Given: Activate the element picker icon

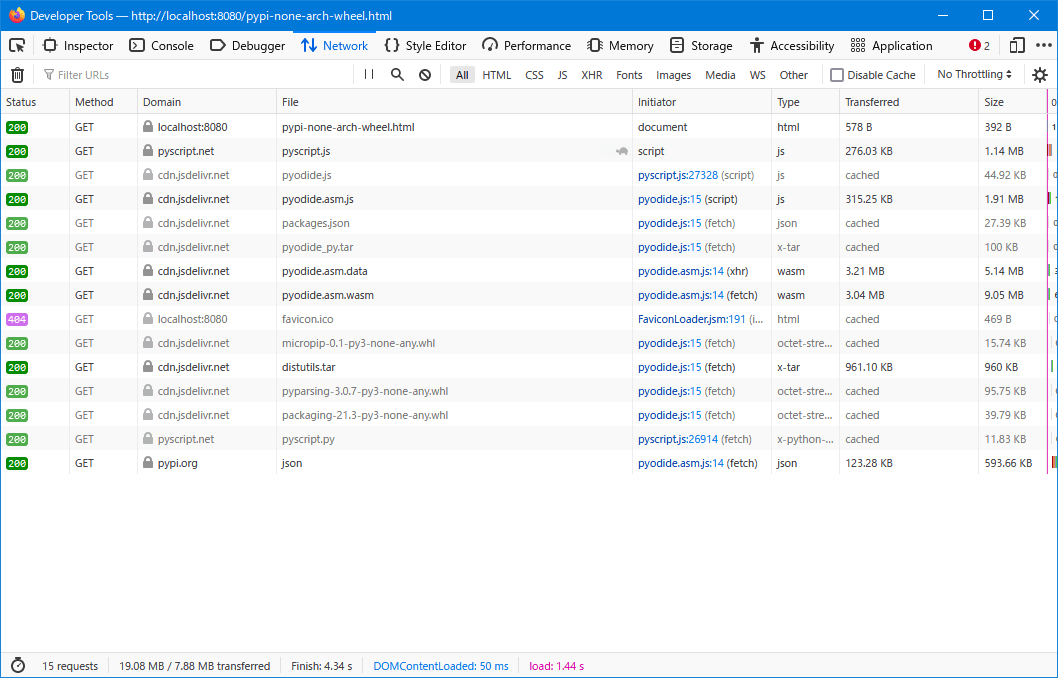Looking at the screenshot, I should click(17, 46).
